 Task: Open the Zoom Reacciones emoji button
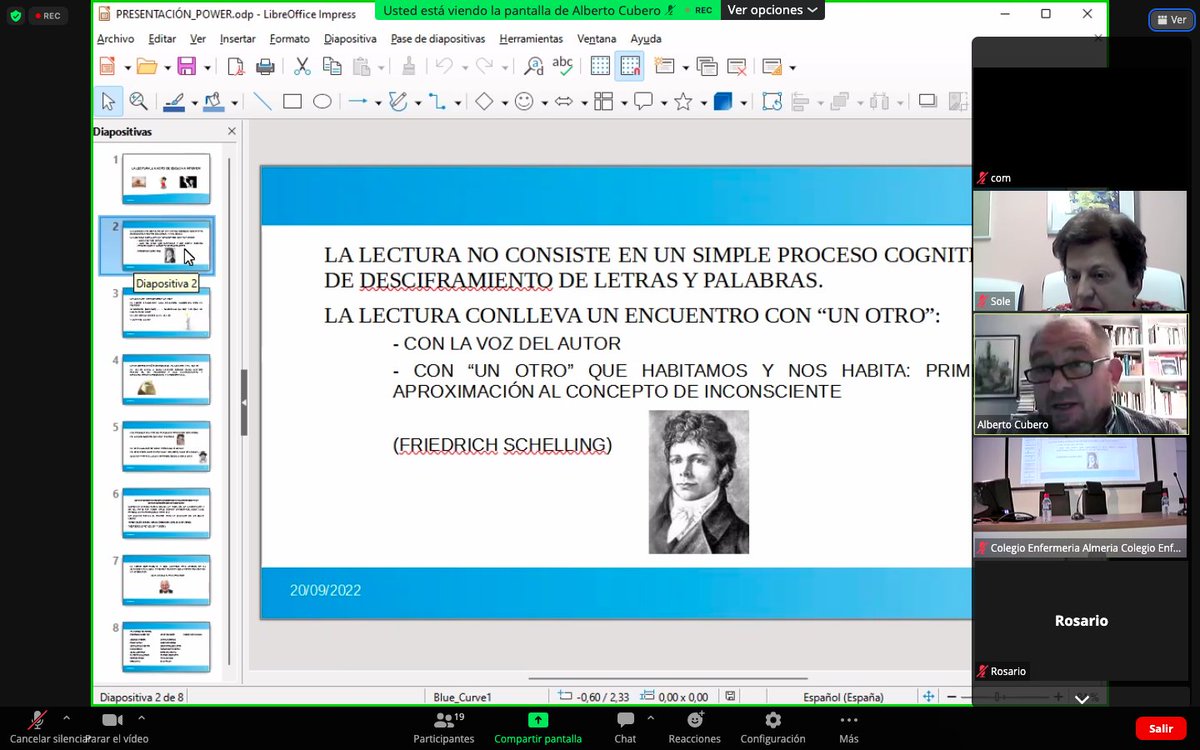coord(695,727)
